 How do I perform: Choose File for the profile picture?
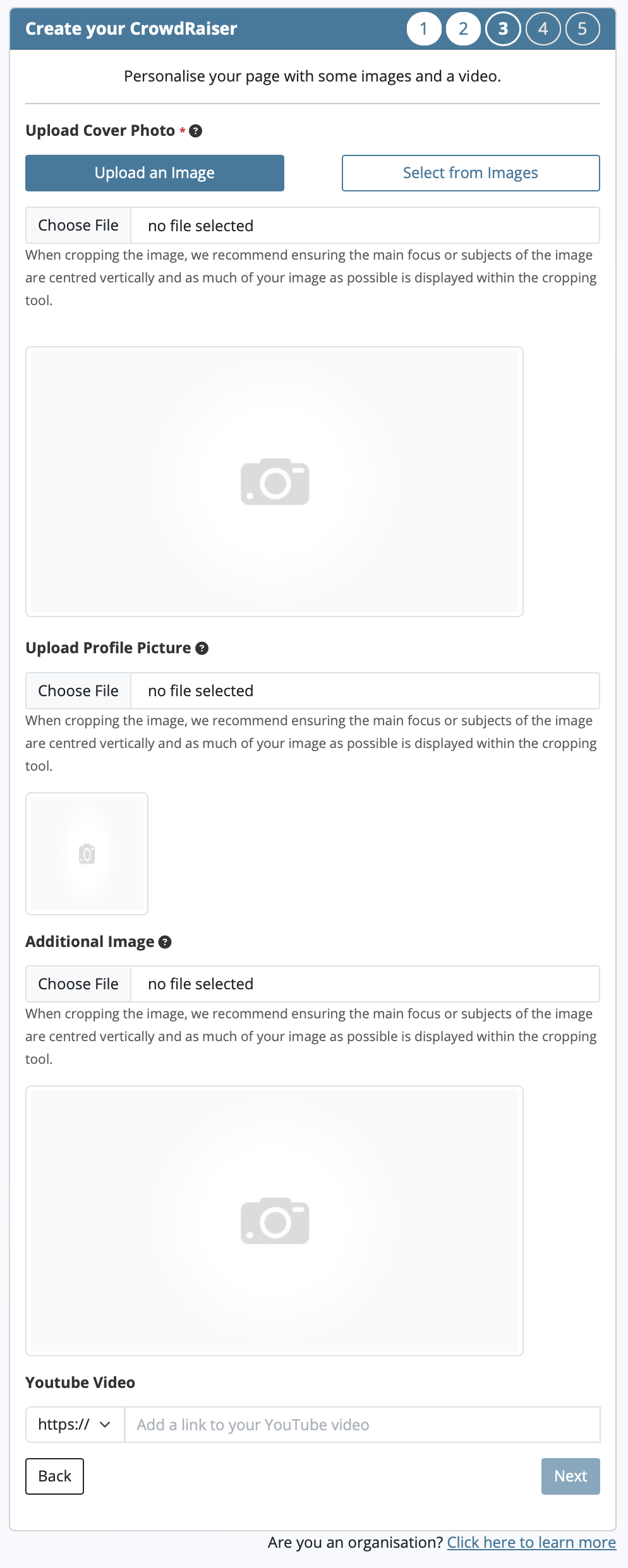[x=78, y=691]
